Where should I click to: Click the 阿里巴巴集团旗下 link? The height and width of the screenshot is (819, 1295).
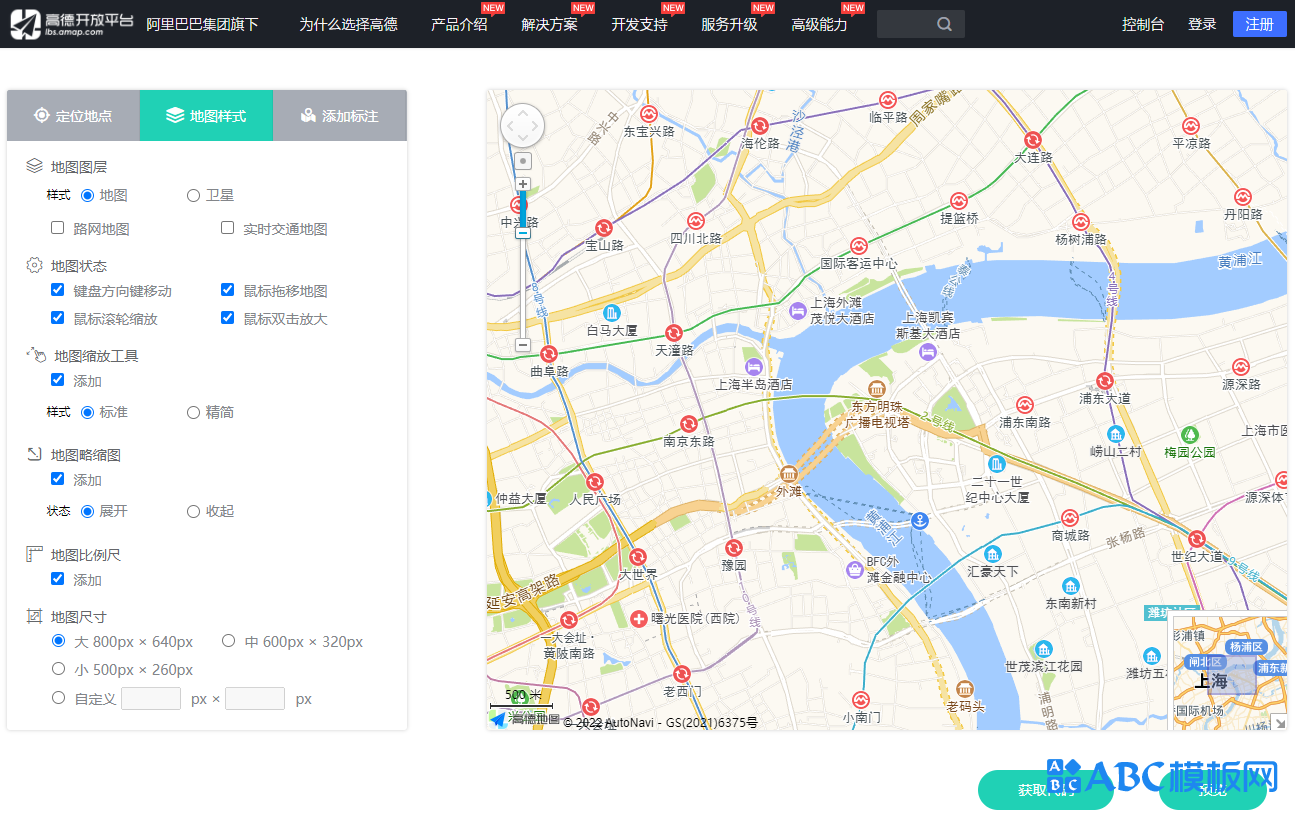point(202,24)
